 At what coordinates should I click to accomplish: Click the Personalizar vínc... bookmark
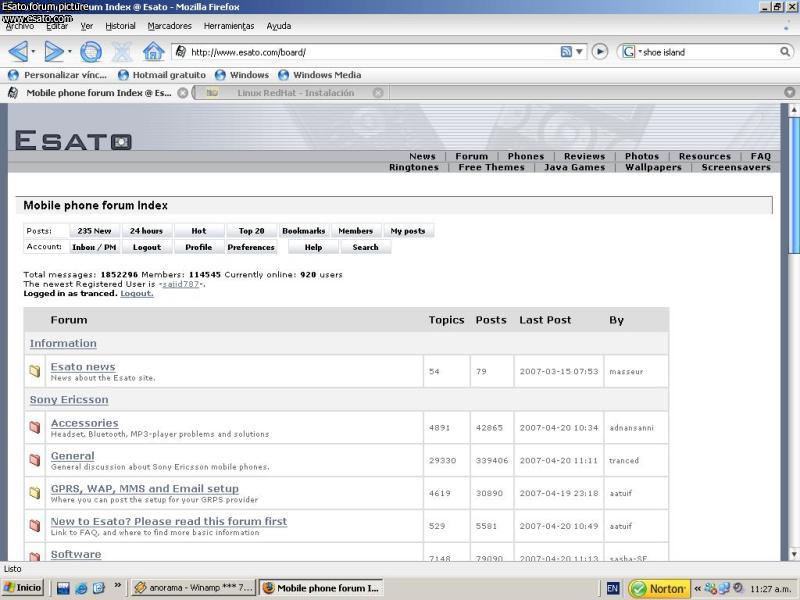click(58, 75)
